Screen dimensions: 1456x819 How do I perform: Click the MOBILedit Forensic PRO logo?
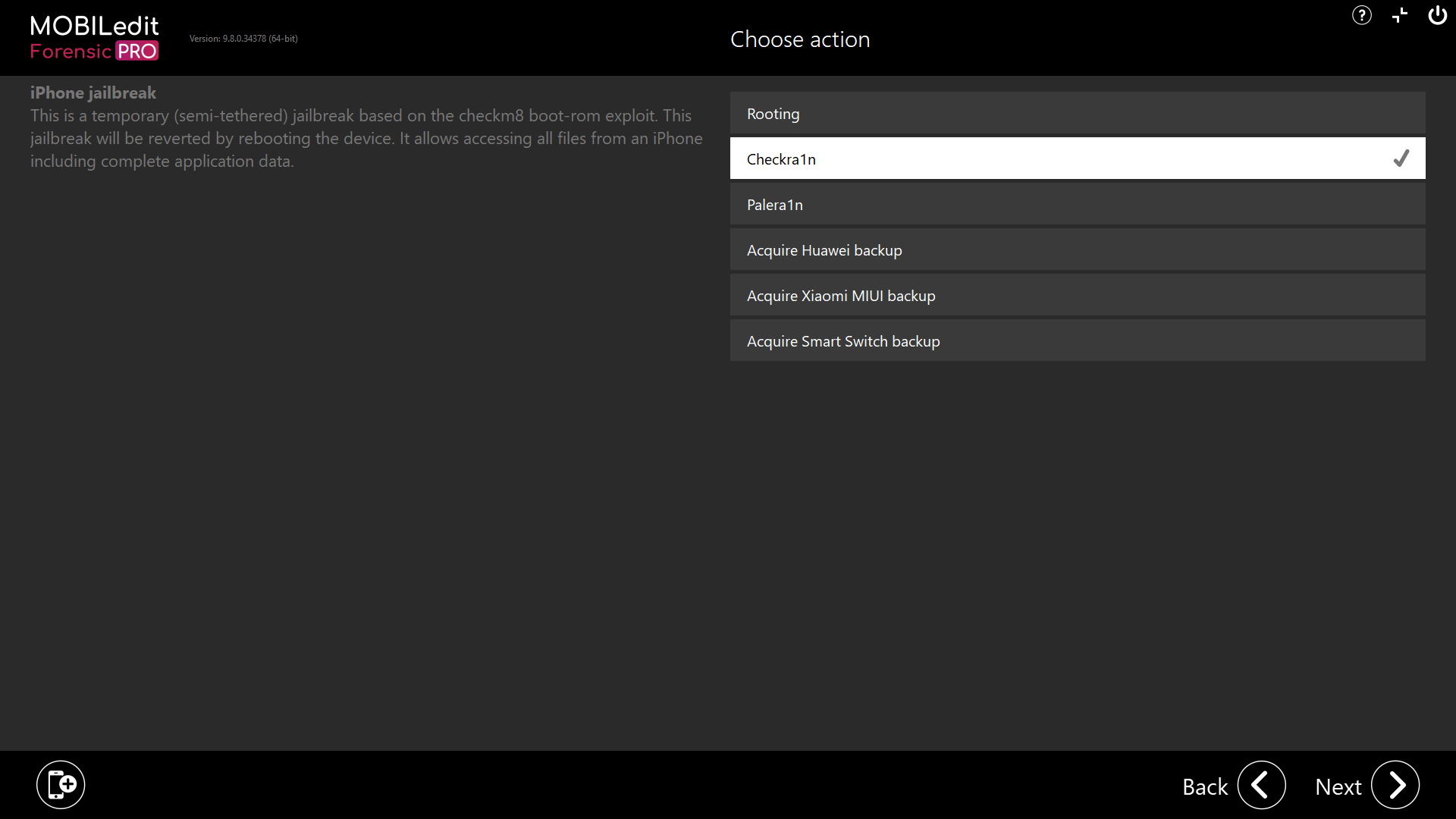pos(95,38)
